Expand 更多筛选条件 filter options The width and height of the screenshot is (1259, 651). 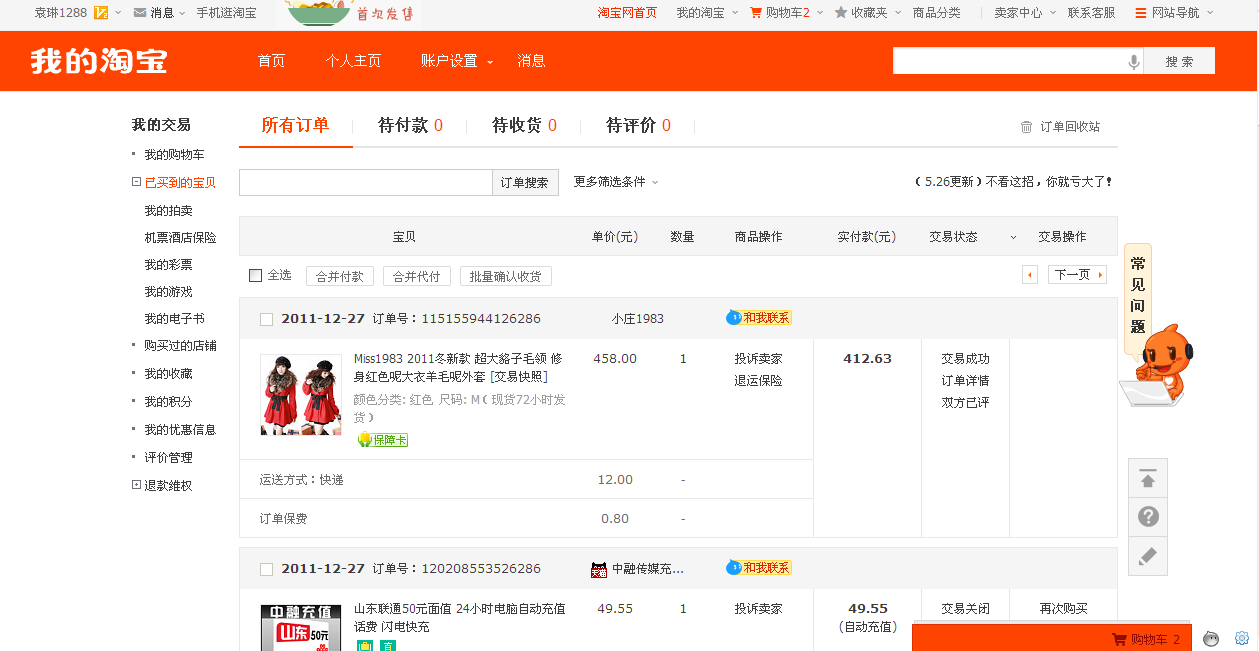click(615, 182)
